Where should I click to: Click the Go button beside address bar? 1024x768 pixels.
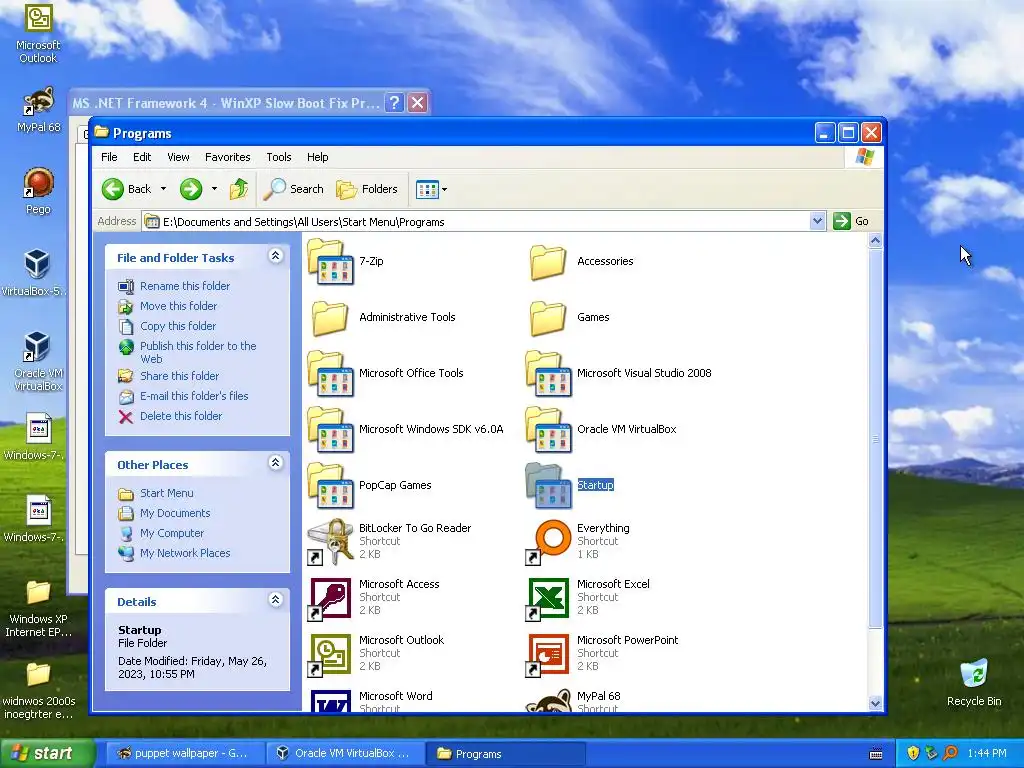click(x=850, y=221)
